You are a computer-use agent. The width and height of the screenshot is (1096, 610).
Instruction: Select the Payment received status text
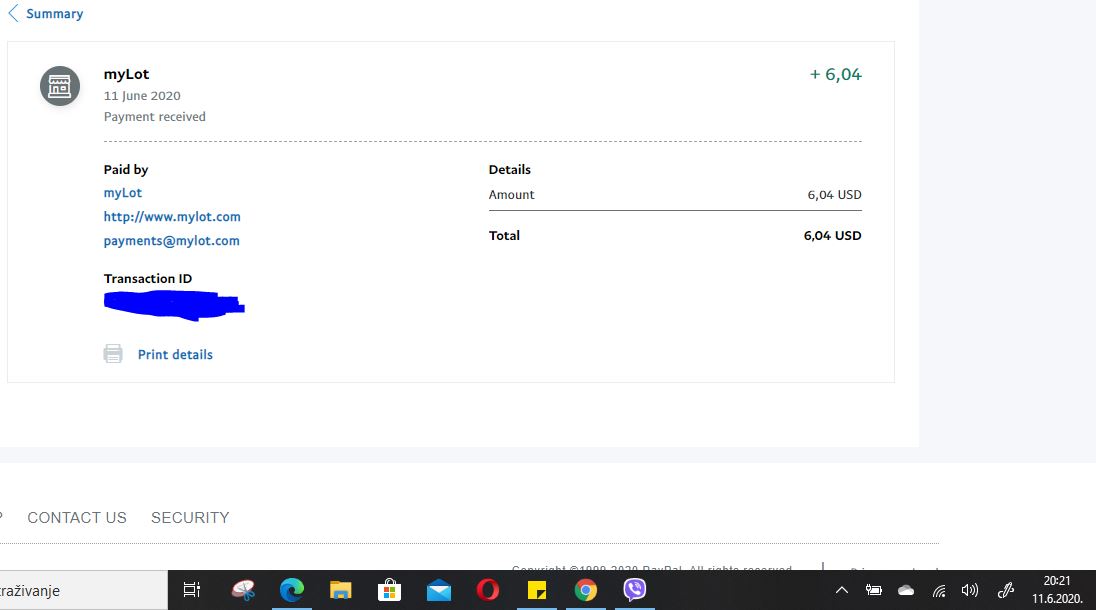[x=154, y=117]
